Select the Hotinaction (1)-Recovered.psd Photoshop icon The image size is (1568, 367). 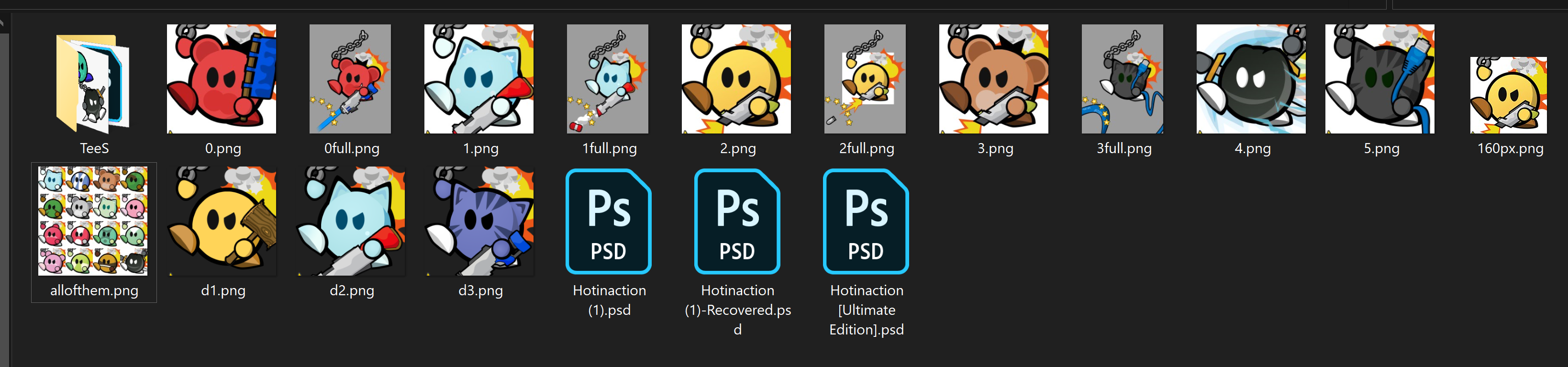(x=737, y=221)
